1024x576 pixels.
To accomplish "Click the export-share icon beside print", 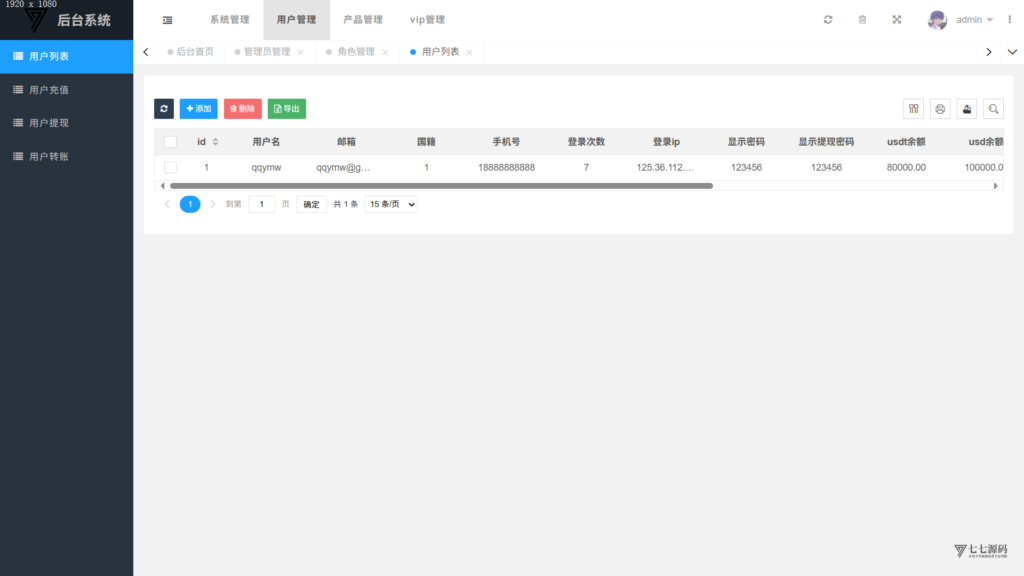I will (967, 109).
